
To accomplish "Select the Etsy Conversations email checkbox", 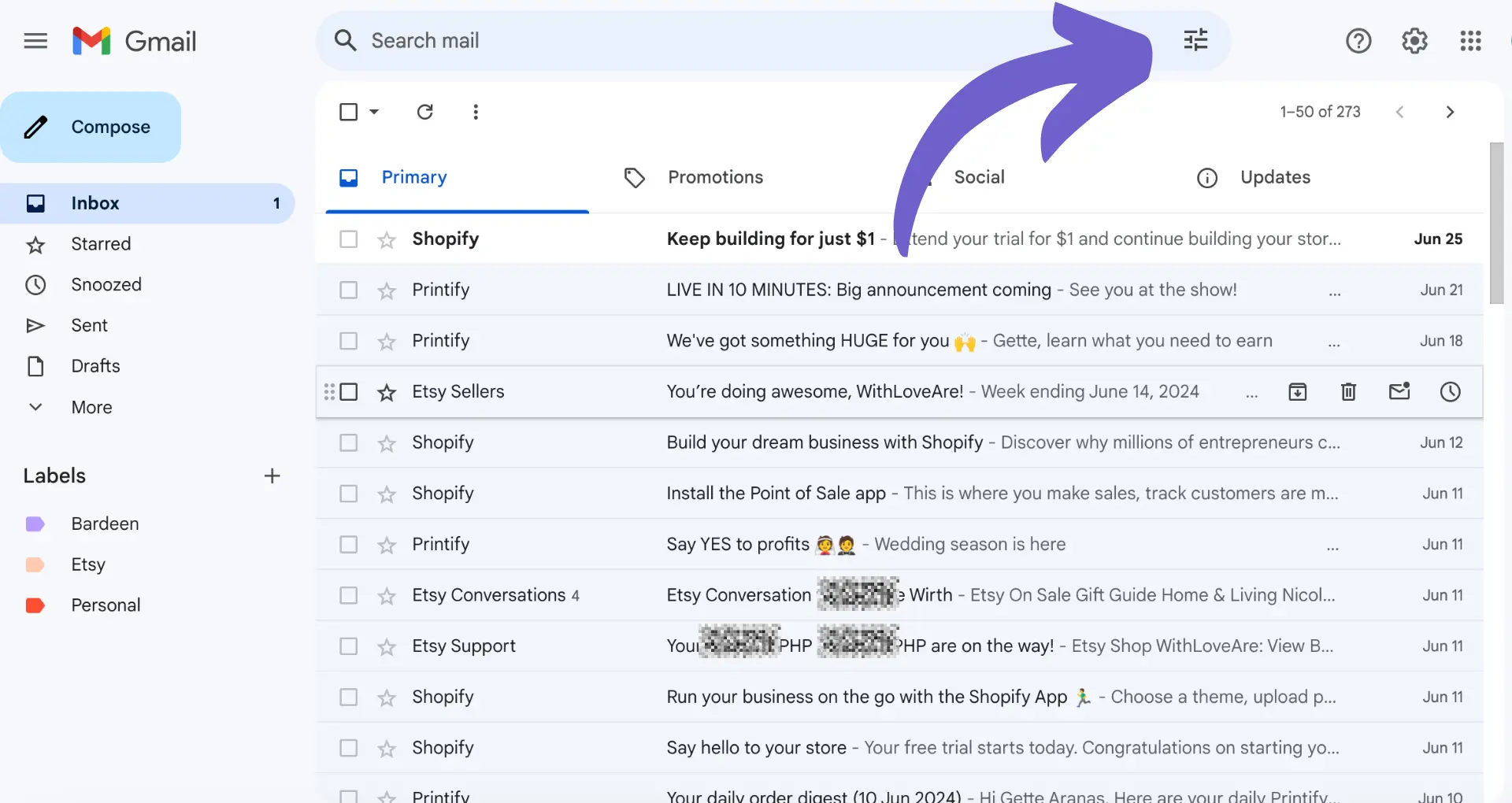I will coord(348,595).
